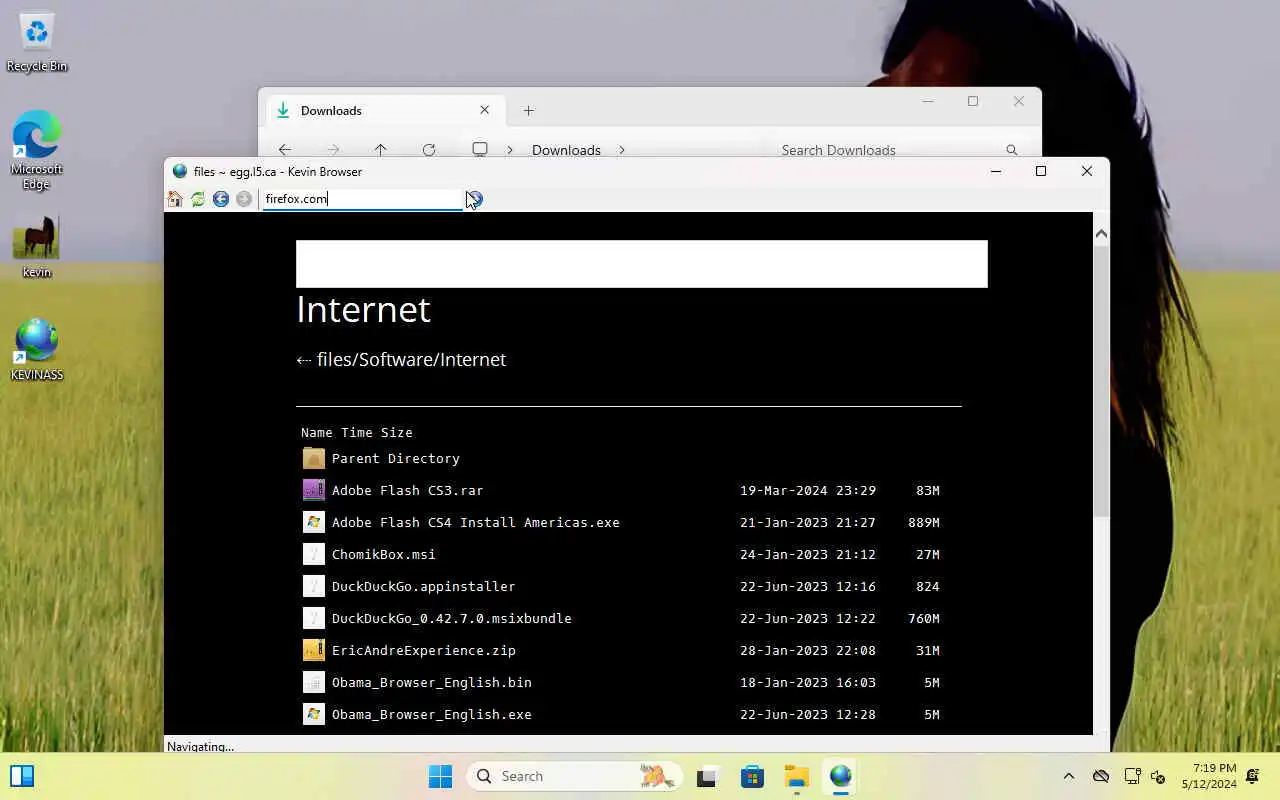Close the Downloads tab in File Explorer
Screen dimensions: 1280x800
(485, 111)
